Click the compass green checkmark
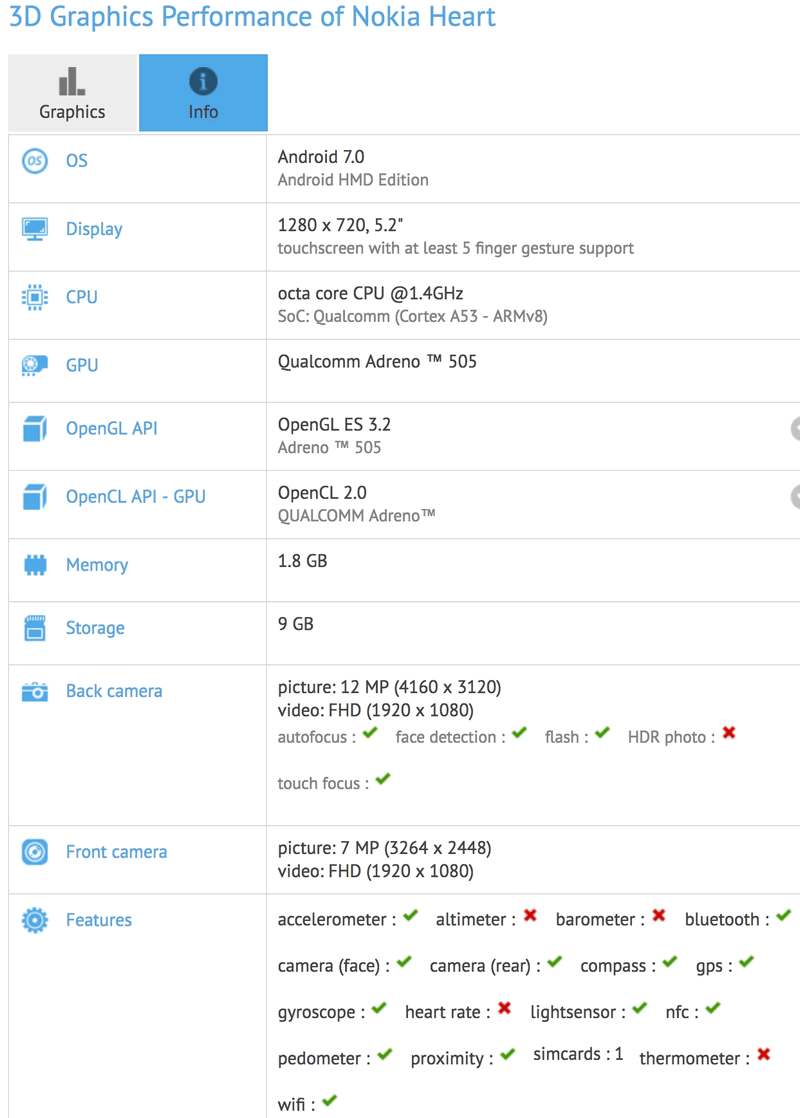The height and width of the screenshot is (1118, 800). (x=670, y=962)
